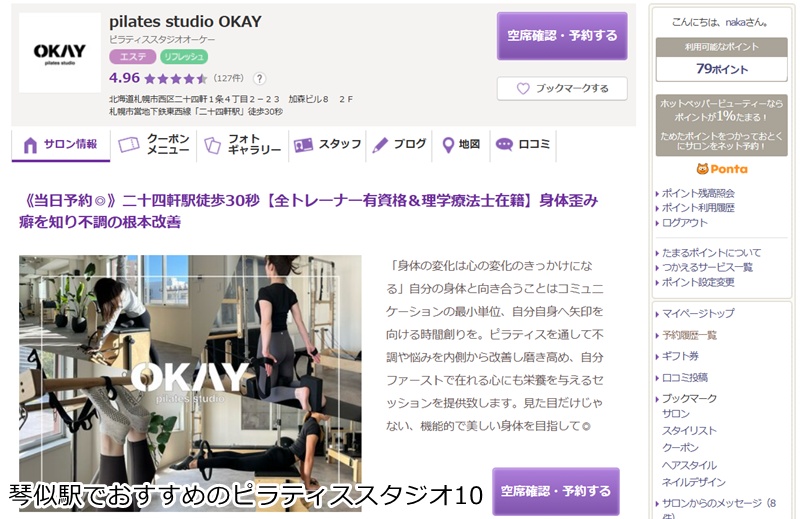800x519 pixels.
Task: Open ヘアスタイル bookmark sub-link
Action: (689, 465)
